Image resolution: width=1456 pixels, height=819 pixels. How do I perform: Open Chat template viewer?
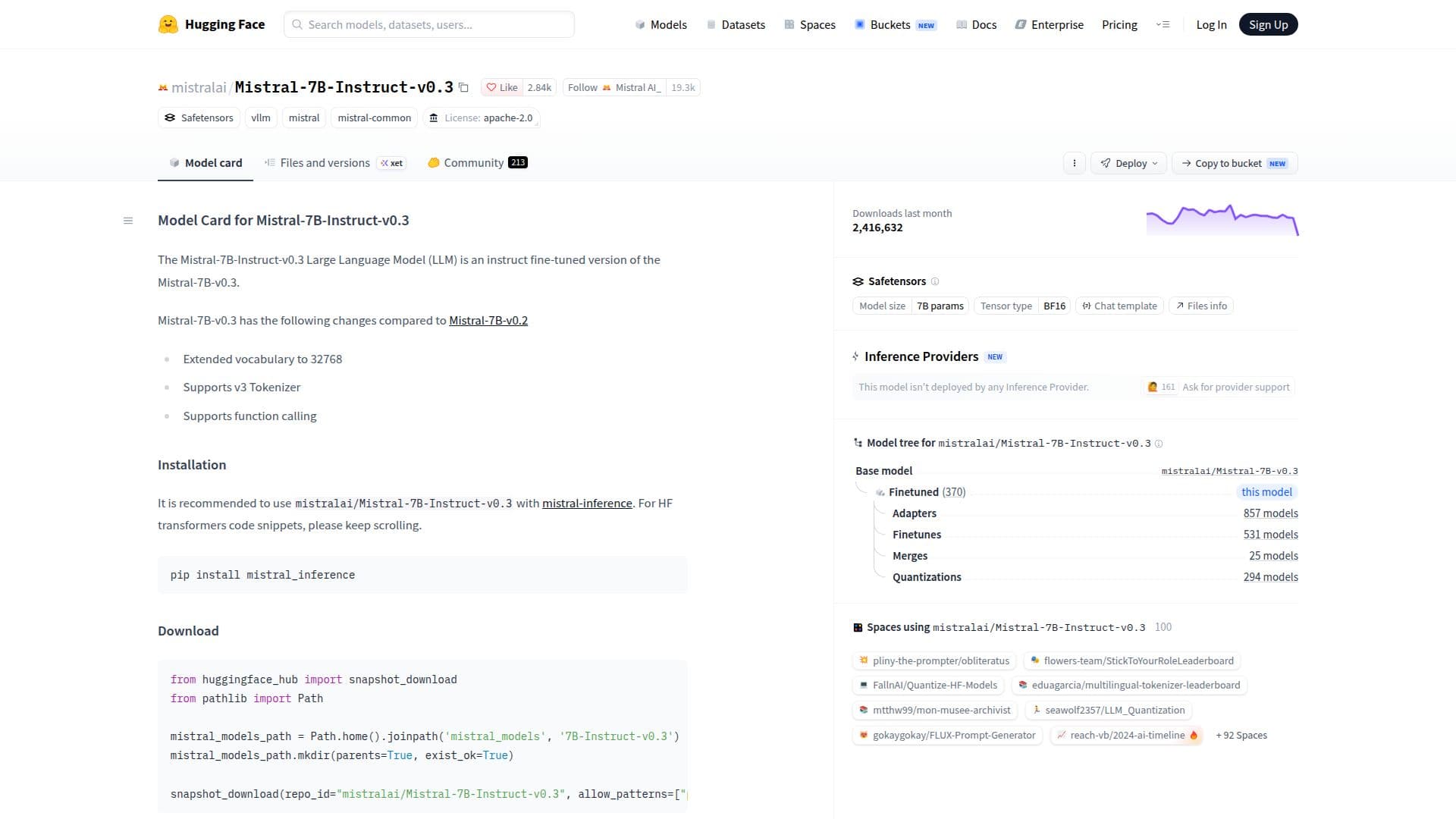coord(1119,306)
